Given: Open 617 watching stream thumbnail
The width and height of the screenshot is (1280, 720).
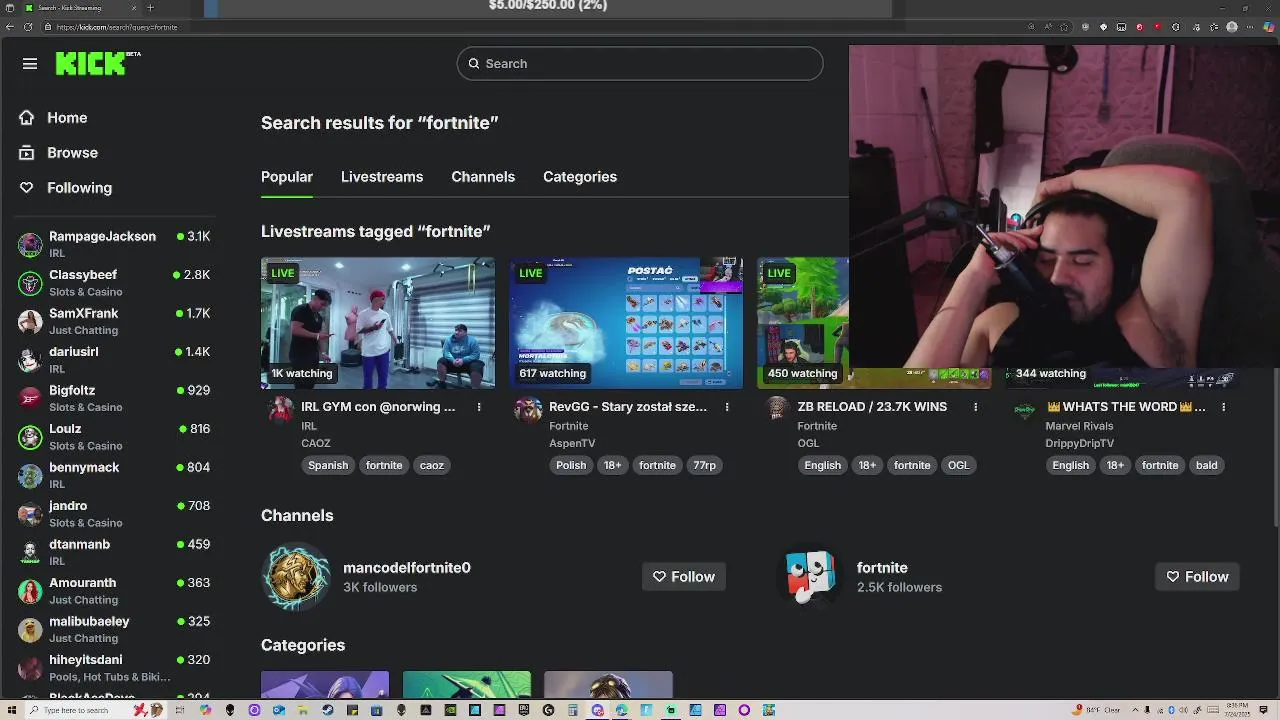Looking at the screenshot, I should click(626, 323).
